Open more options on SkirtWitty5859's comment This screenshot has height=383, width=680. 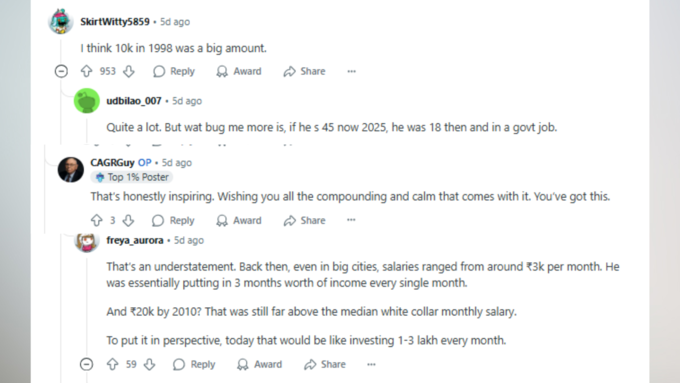point(351,71)
